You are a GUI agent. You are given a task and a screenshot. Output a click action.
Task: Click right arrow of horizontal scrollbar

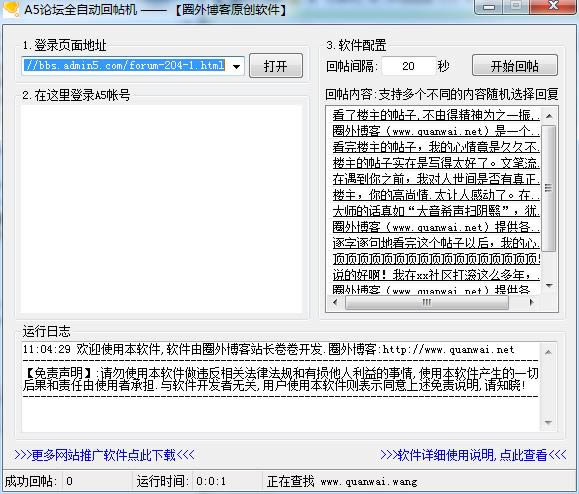[x=531, y=302]
